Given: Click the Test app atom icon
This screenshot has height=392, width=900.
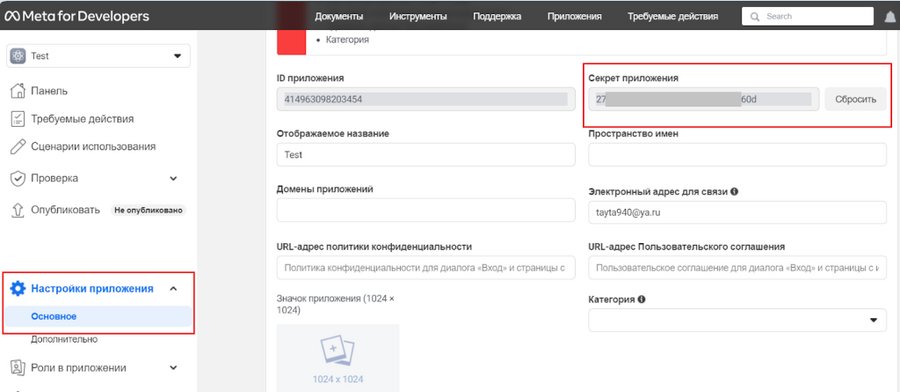Looking at the screenshot, I should [x=18, y=56].
